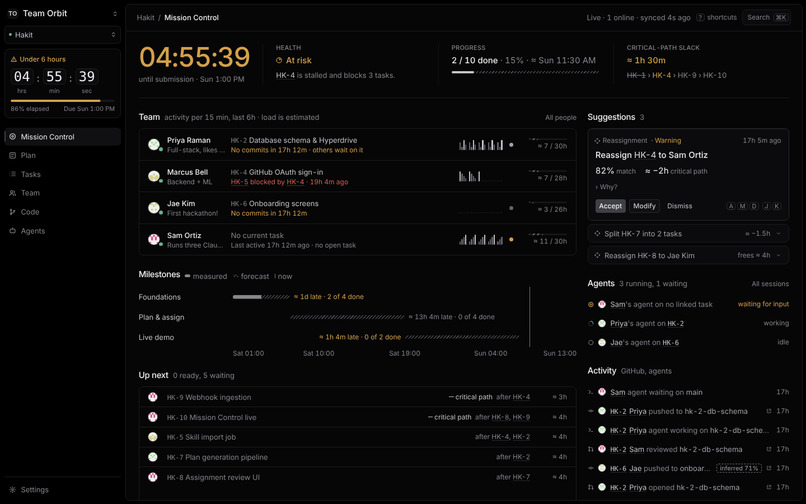This screenshot has height=504, width=806.
Task: Click the A keyboard shortcut key badge
Action: [730, 206]
